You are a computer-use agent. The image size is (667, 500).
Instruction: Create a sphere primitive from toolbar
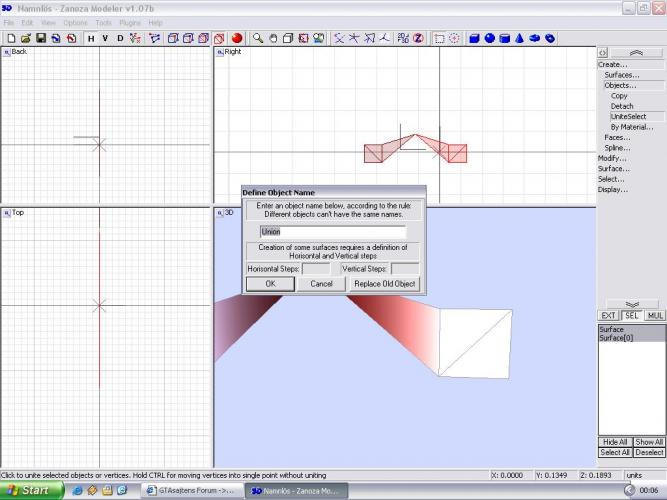[490, 38]
